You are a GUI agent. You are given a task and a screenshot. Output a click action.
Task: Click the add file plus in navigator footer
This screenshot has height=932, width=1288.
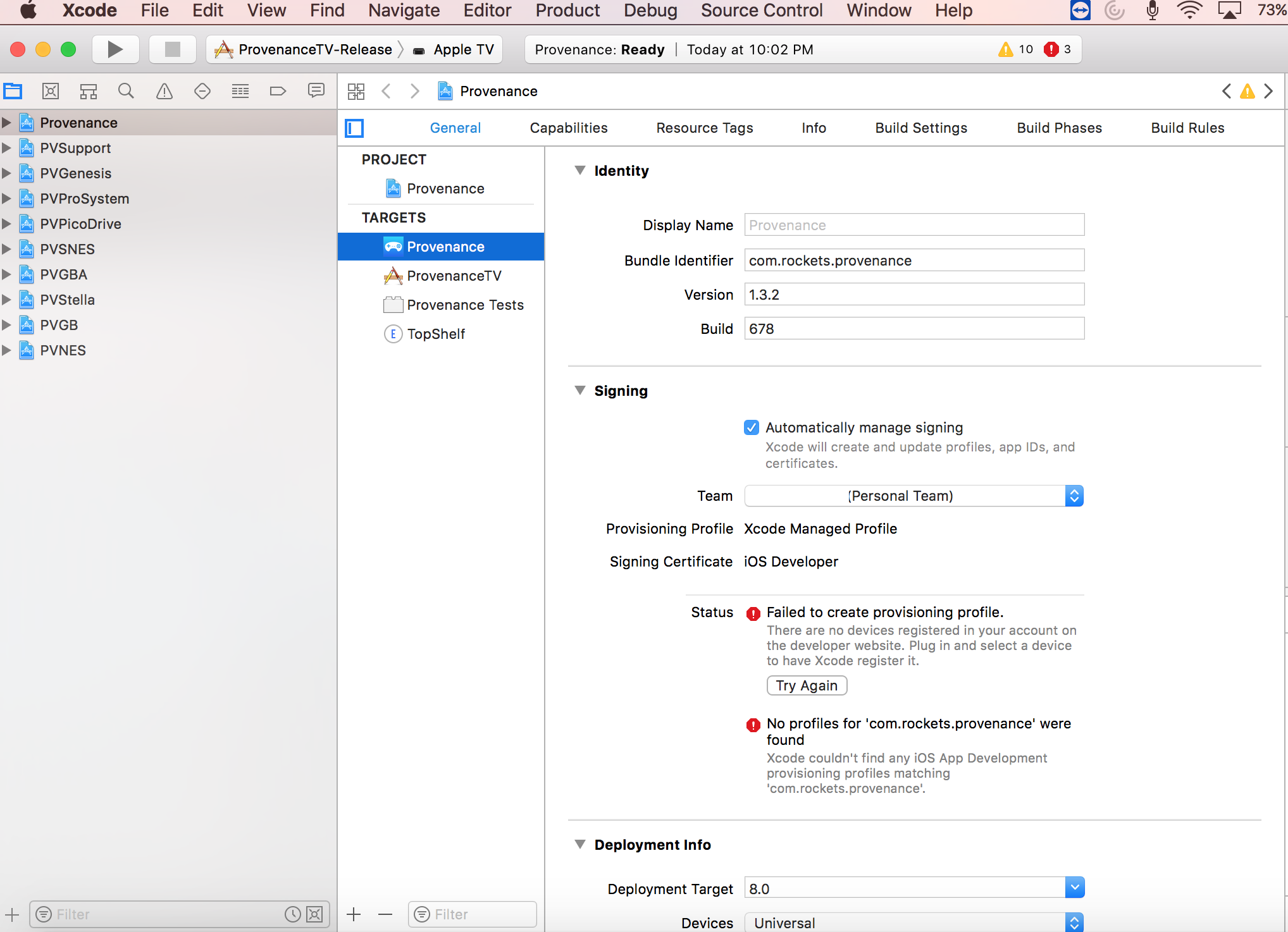click(12, 914)
